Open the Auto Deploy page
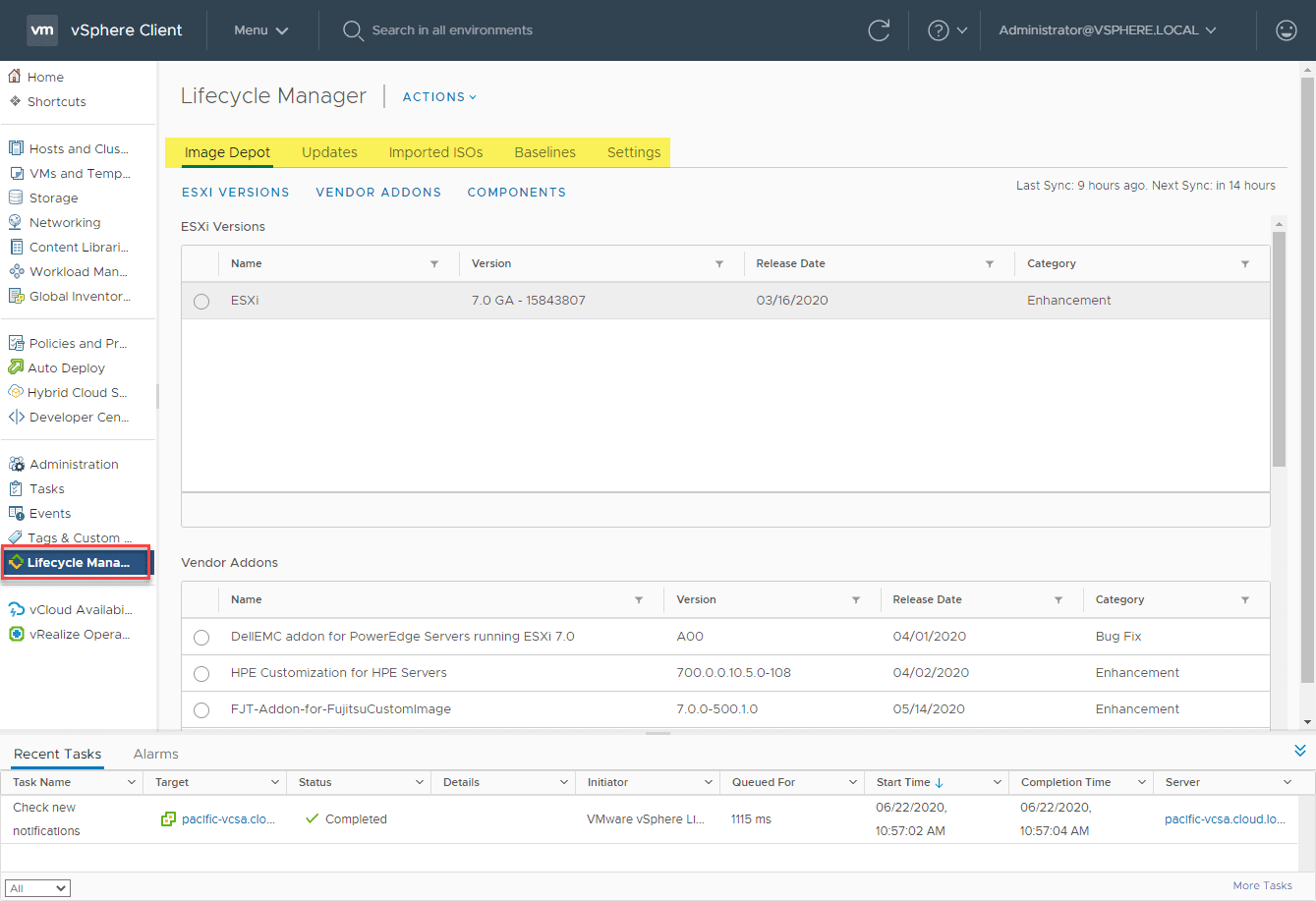 click(x=65, y=367)
